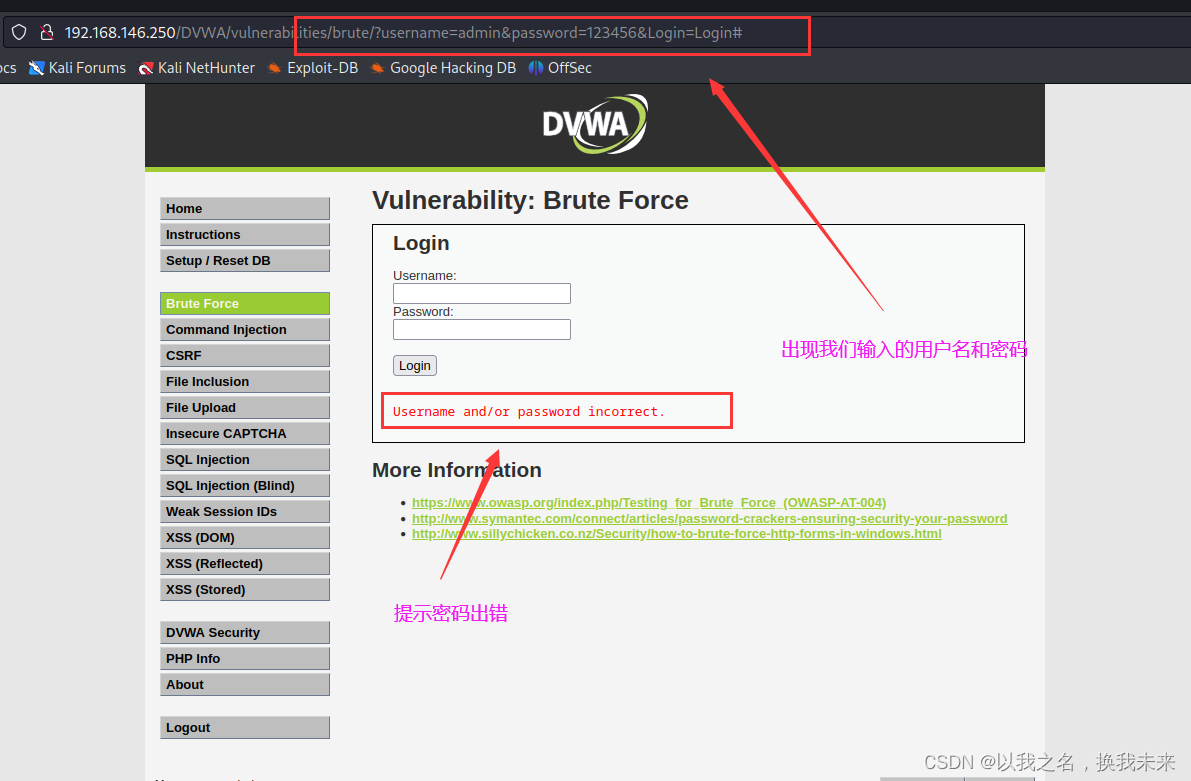Click the DVWA logo in header
The image size is (1191, 781).
595,124
